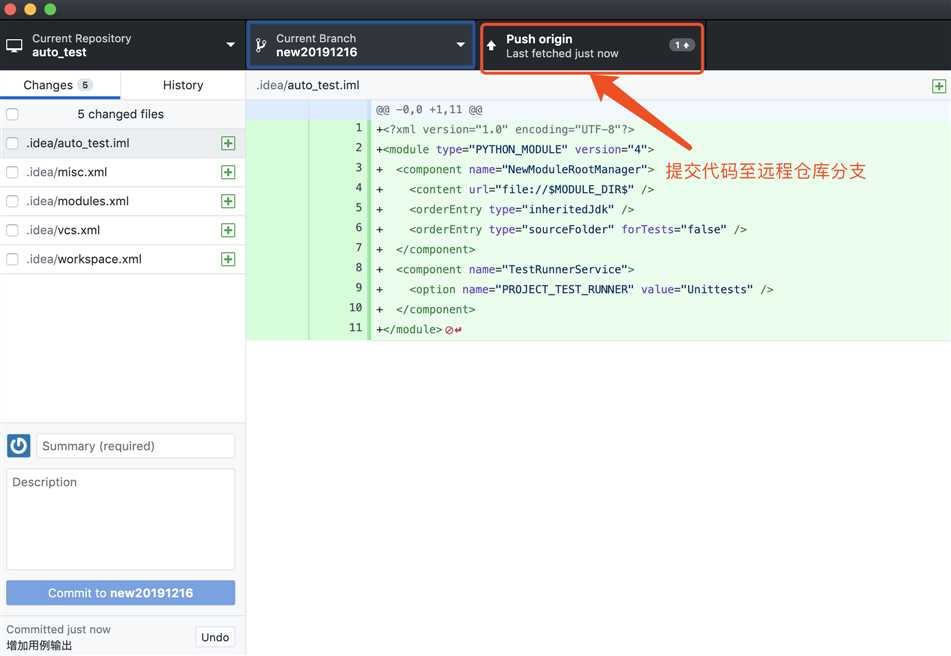Screen dimensions: 951x656
Task: Click the added-file icon in the diff header
Action: [939, 86]
